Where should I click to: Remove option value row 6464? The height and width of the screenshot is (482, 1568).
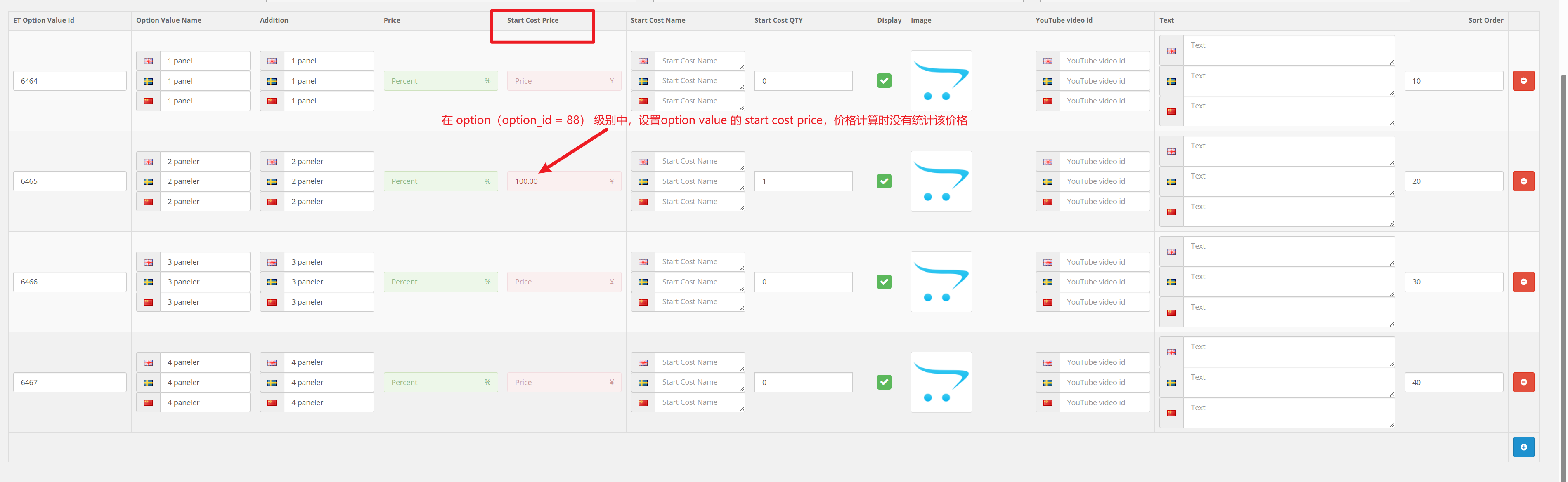pyautogui.click(x=1523, y=81)
